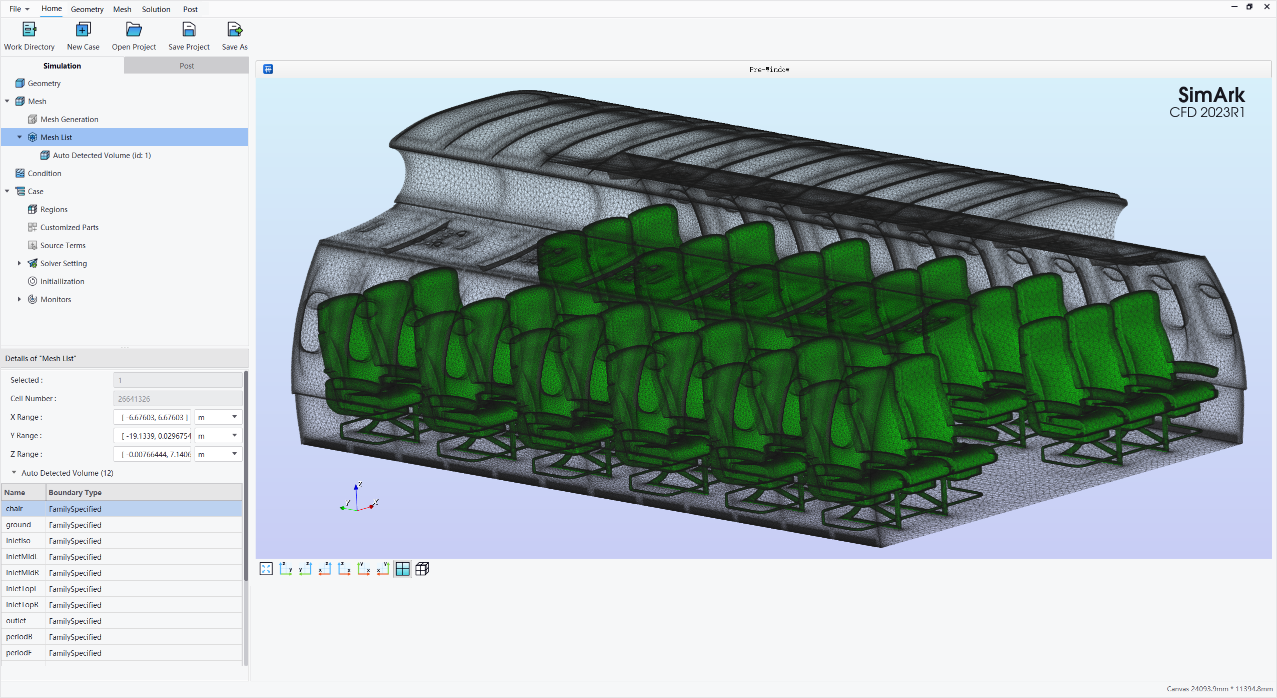Click the Pre-Window viewport title tab

769,69
